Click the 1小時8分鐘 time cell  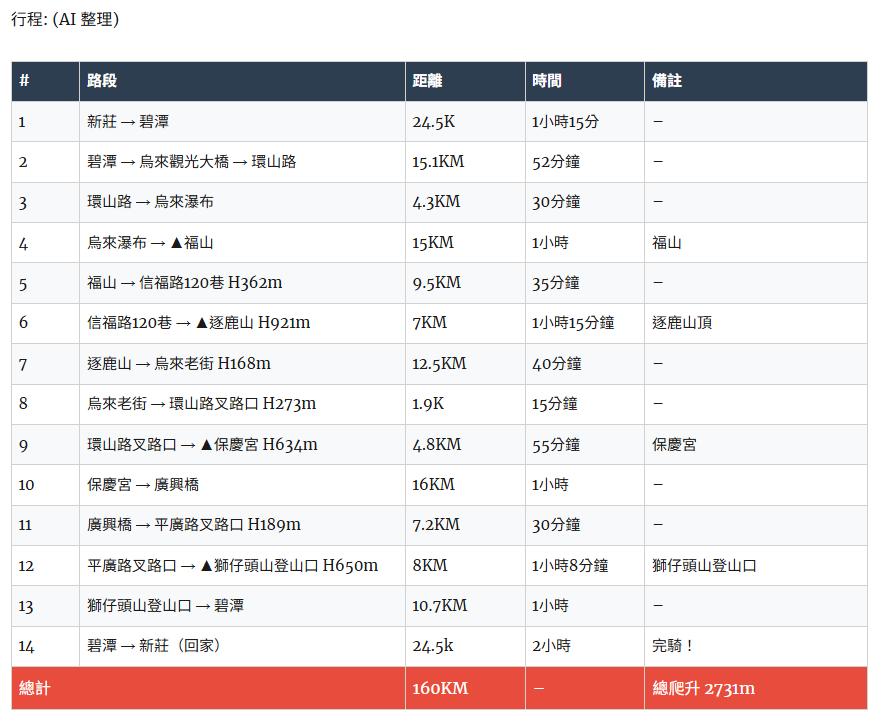tap(570, 566)
